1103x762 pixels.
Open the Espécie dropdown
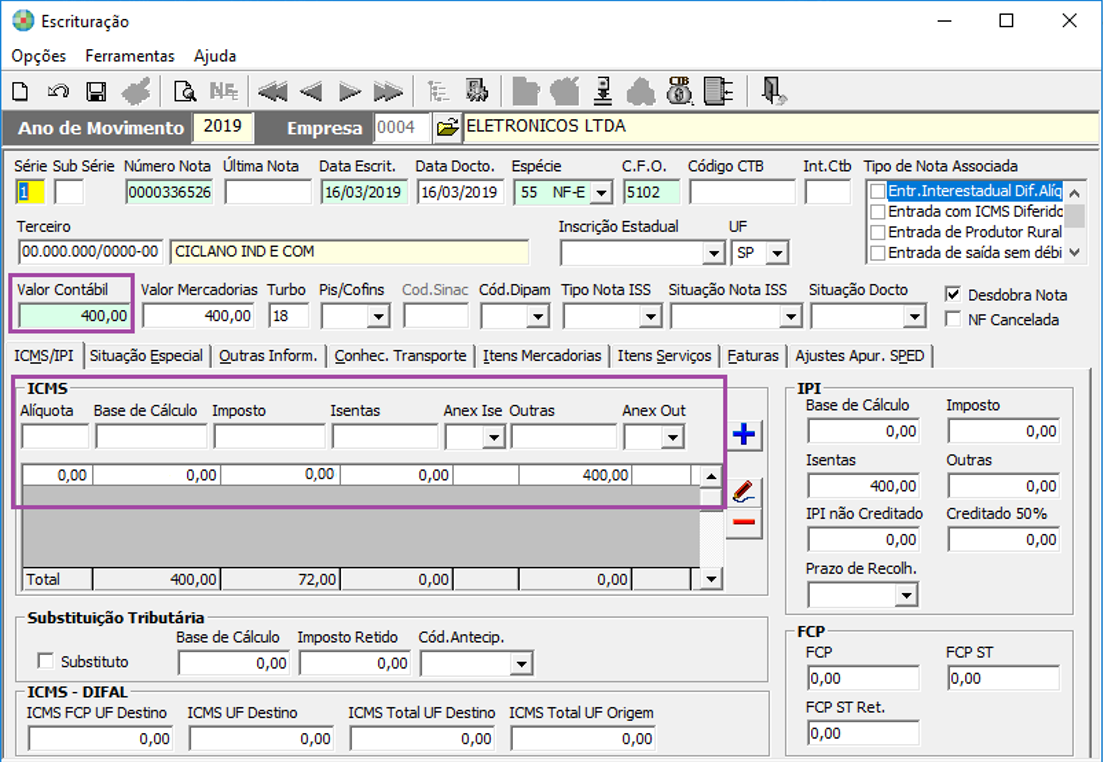pyautogui.click(x=601, y=193)
